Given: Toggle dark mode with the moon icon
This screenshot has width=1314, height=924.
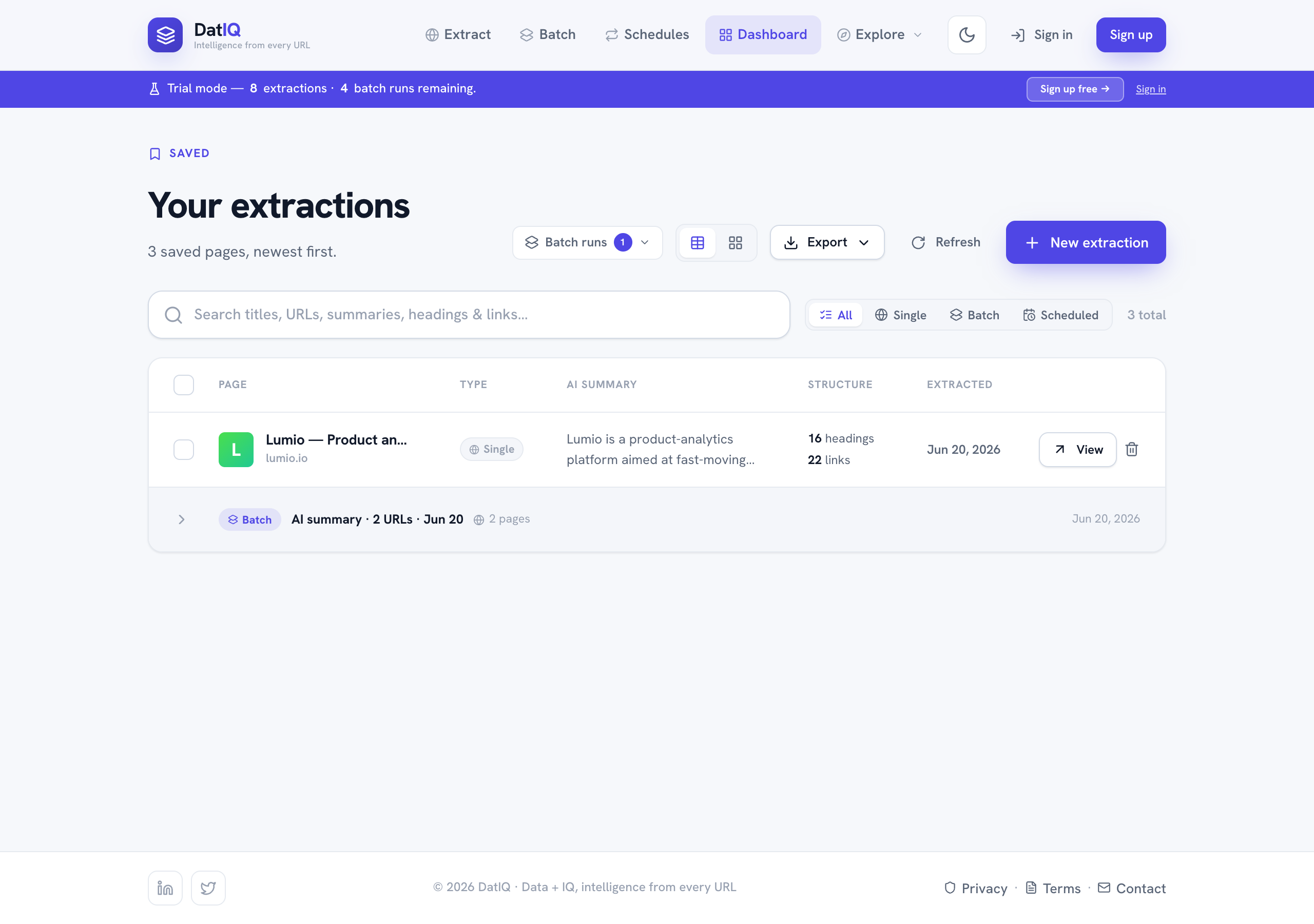Looking at the screenshot, I should point(966,35).
